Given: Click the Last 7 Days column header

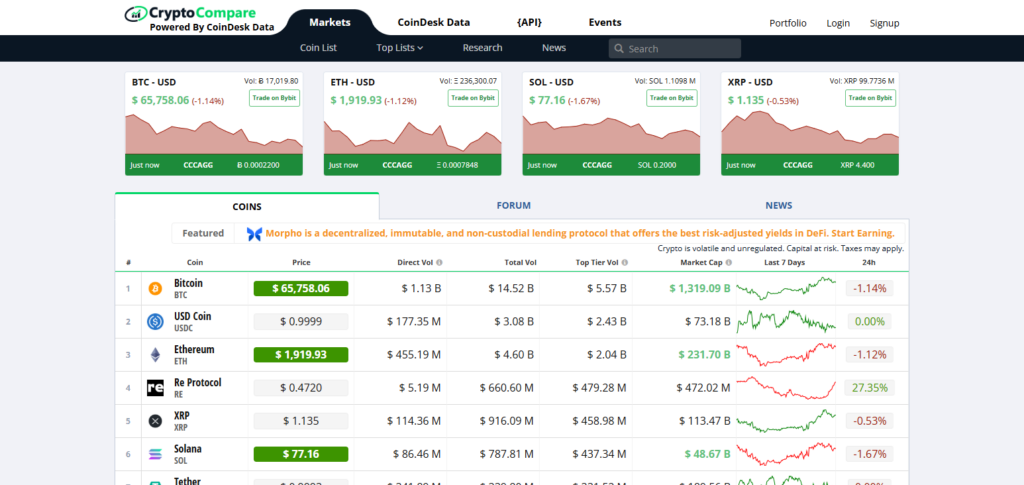Looking at the screenshot, I should point(786,262).
